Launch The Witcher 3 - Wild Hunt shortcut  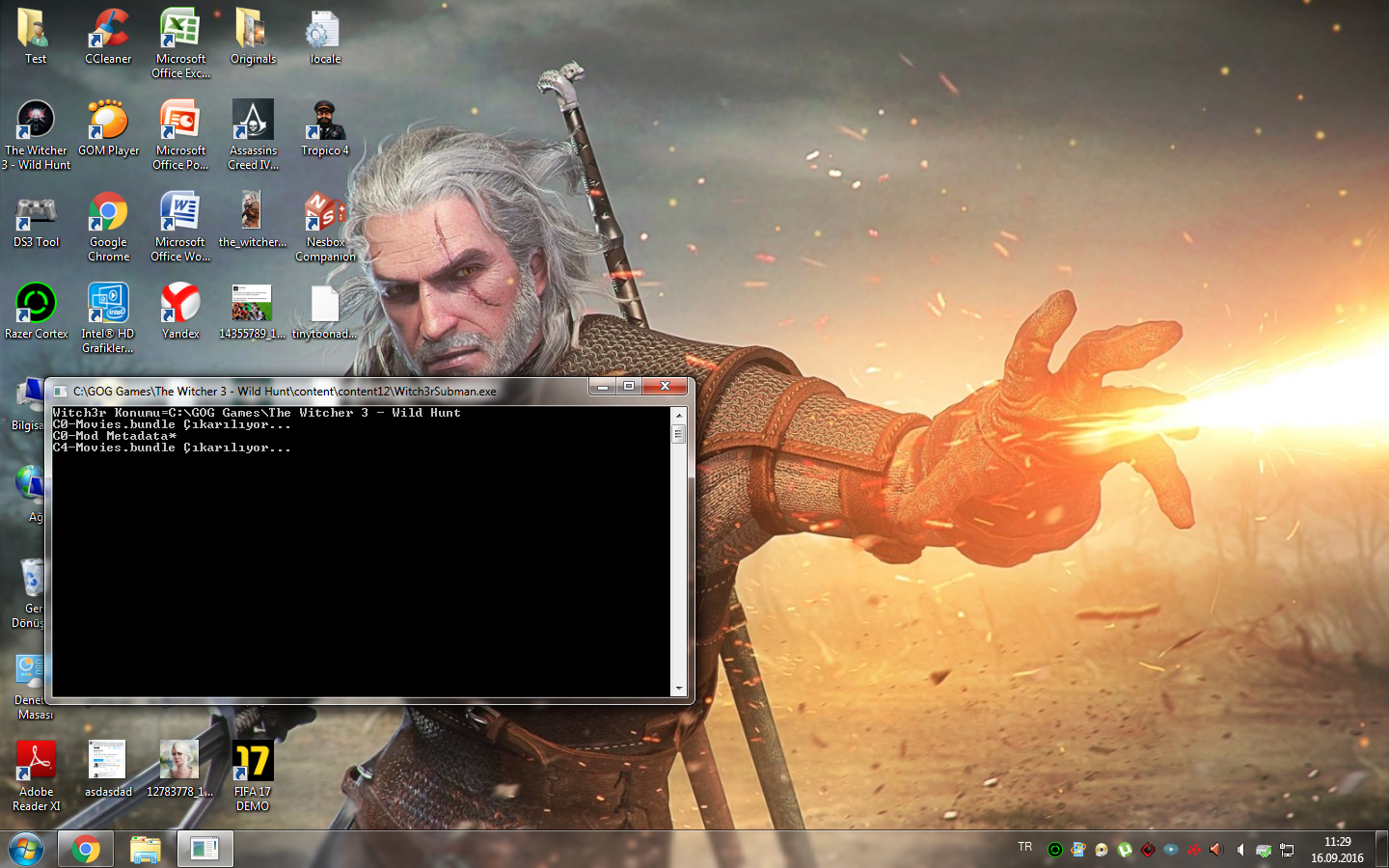click(x=36, y=135)
